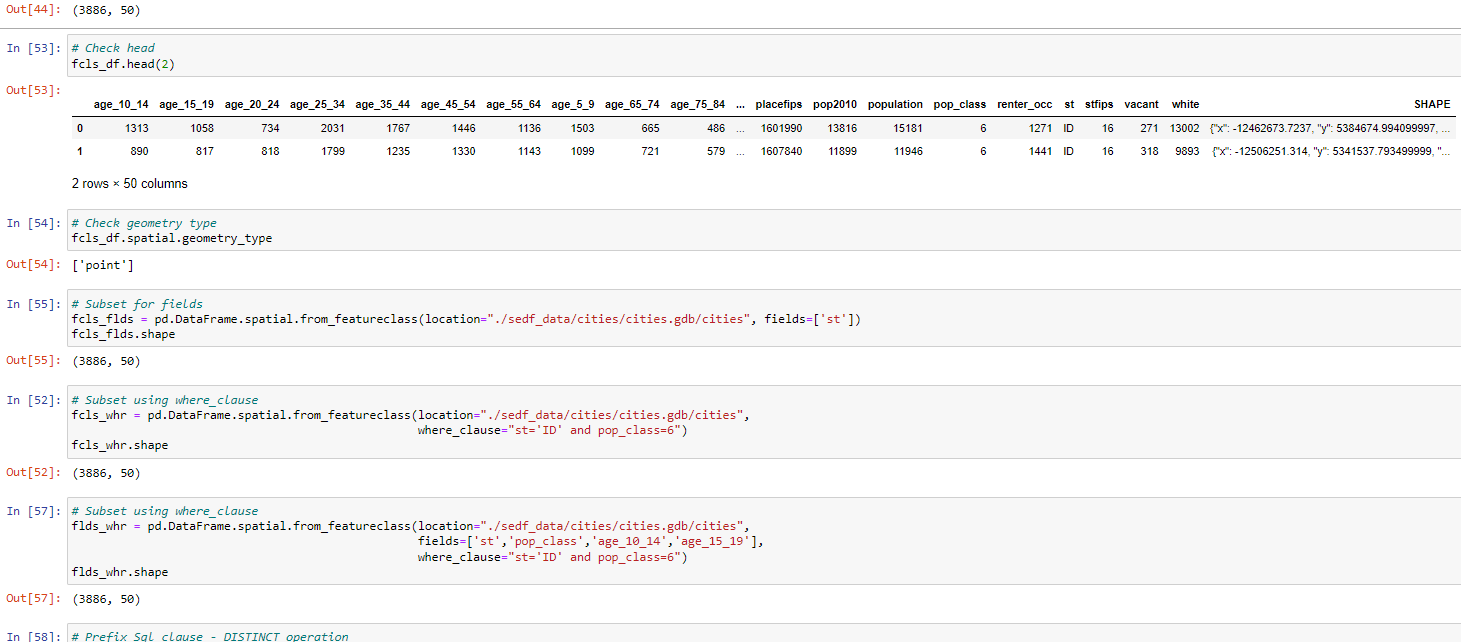Click row index 0 in the dataframe

79,128
